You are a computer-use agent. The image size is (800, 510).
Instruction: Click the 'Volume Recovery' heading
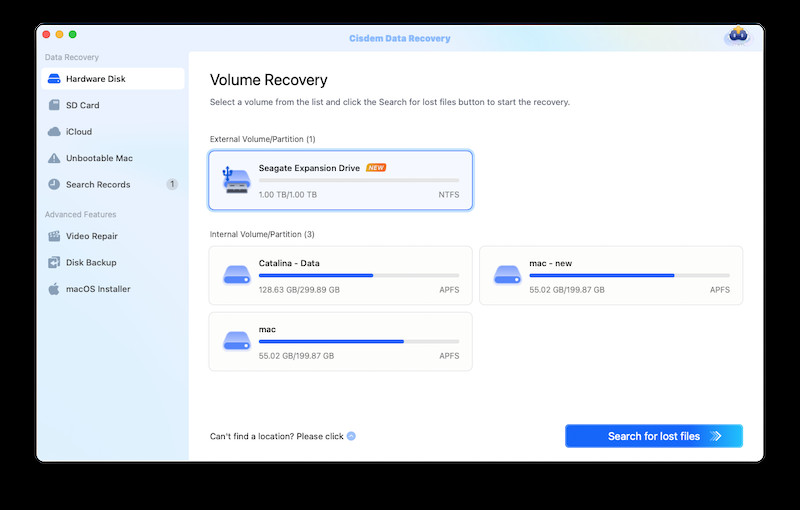coord(268,80)
